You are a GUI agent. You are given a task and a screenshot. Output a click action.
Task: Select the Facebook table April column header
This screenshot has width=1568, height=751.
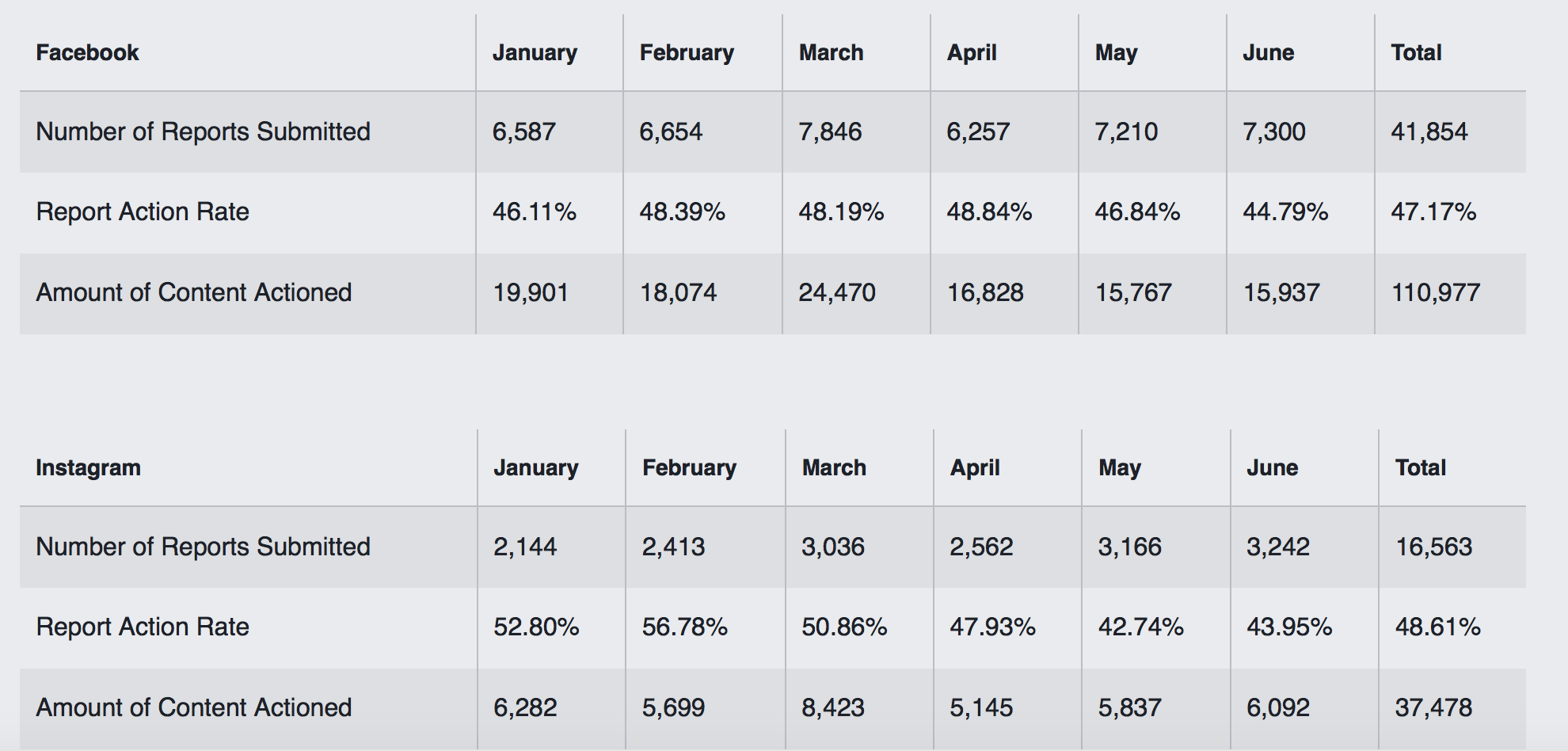click(x=972, y=53)
